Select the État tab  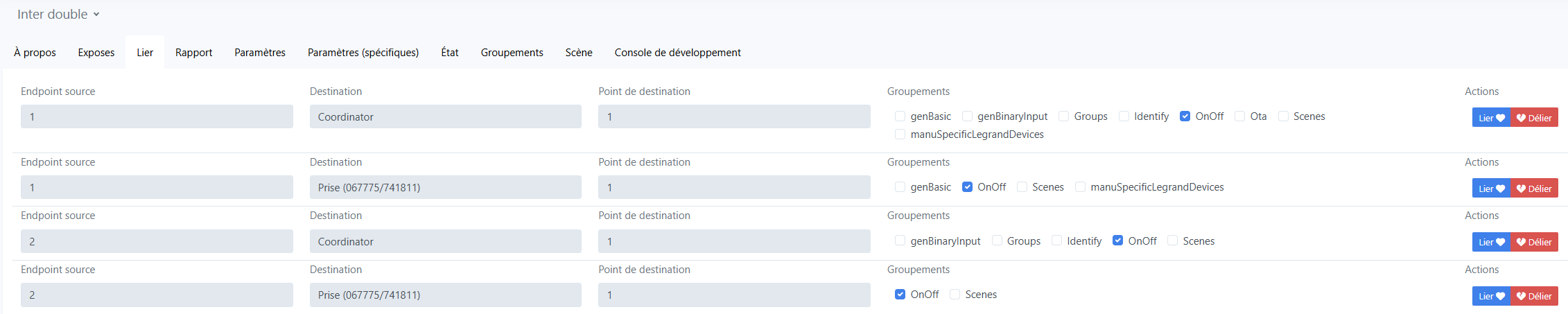pos(450,53)
